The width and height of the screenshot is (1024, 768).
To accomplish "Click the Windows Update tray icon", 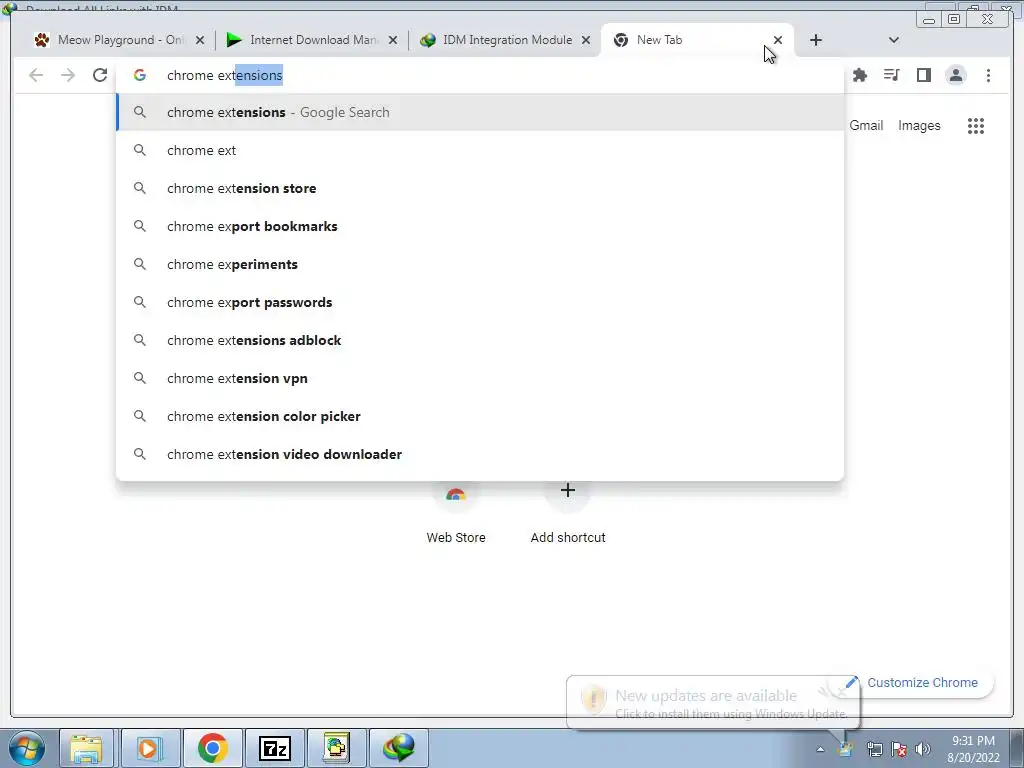I will pyautogui.click(x=846, y=749).
